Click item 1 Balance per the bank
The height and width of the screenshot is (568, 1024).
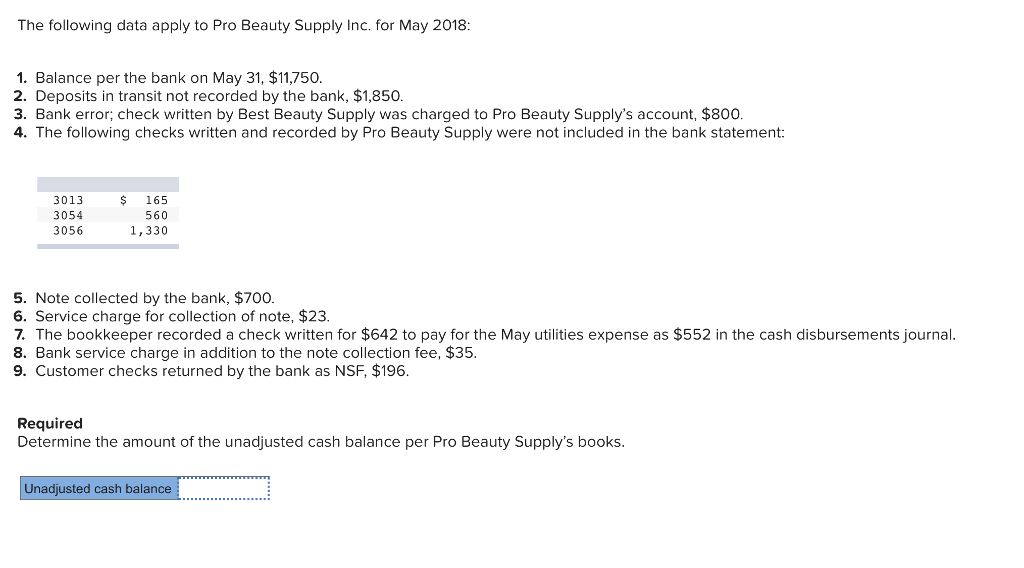168,78
